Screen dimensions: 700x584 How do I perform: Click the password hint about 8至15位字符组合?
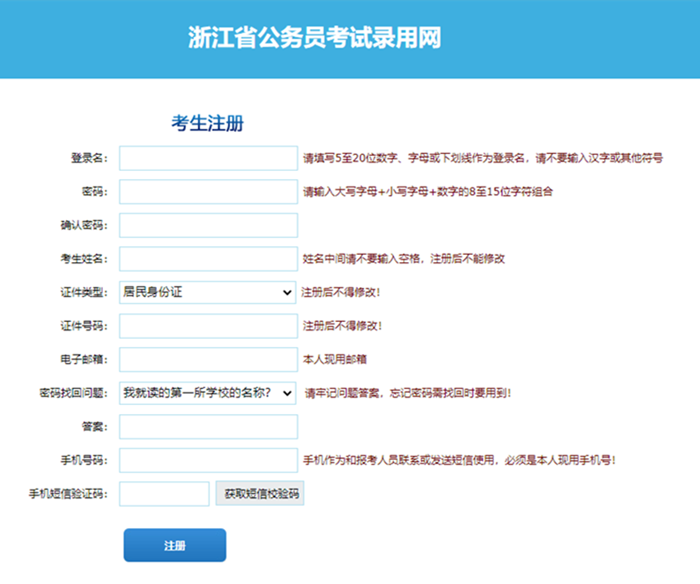(x=427, y=191)
